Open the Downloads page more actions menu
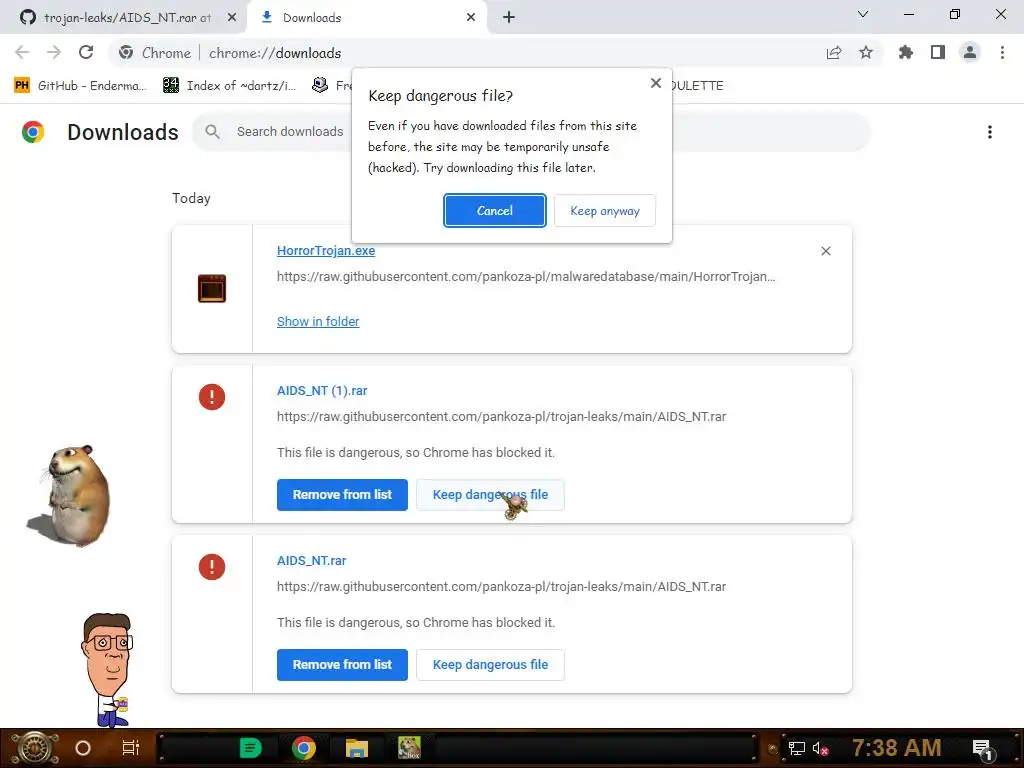Viewport: 1024px width, 768px height. [x=990, y=132]
